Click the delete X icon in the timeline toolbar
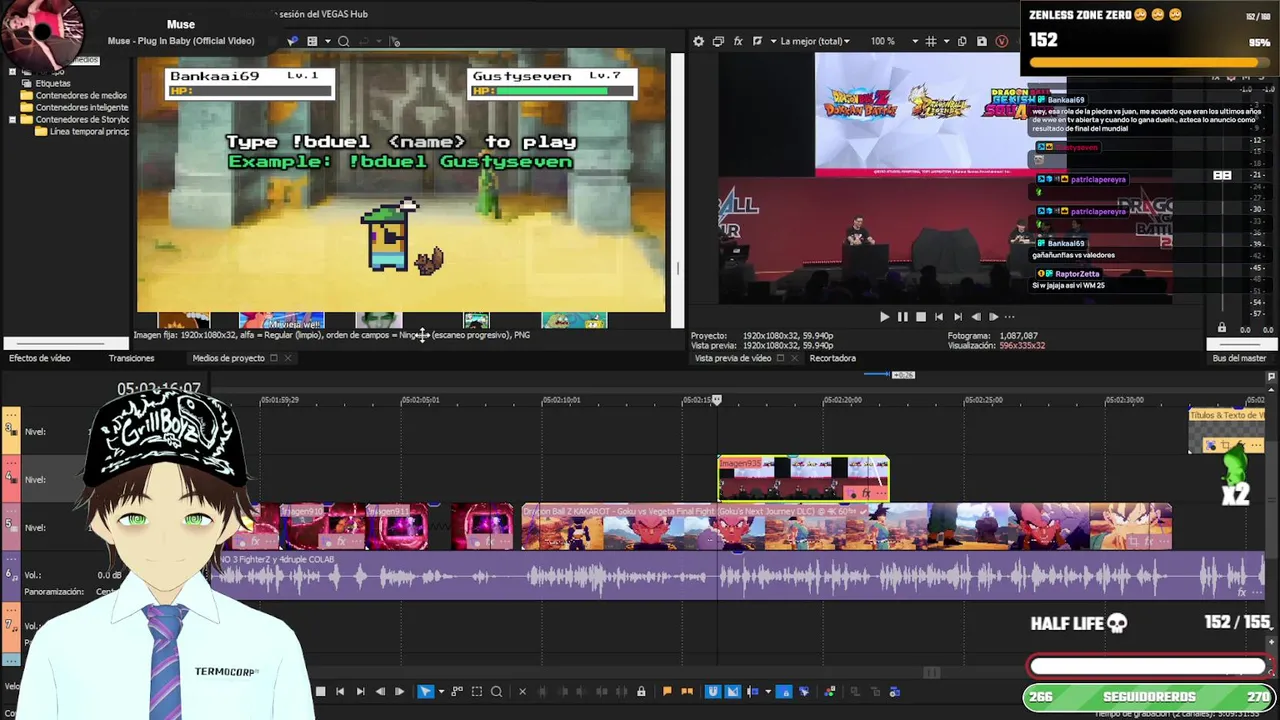 [522, 691]
